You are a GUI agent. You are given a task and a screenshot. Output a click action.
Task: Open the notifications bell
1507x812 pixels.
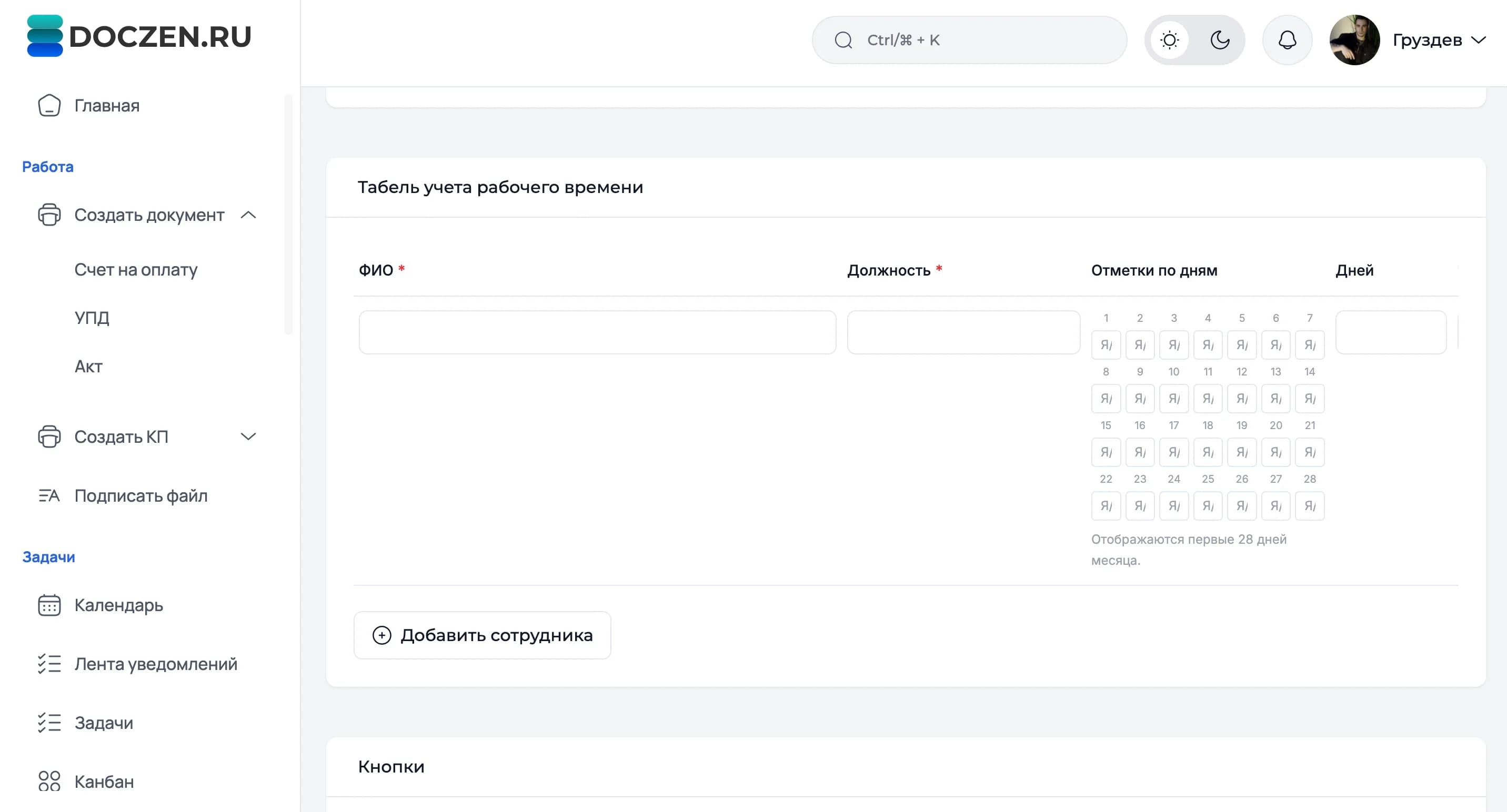click(x=1287, y=40)
